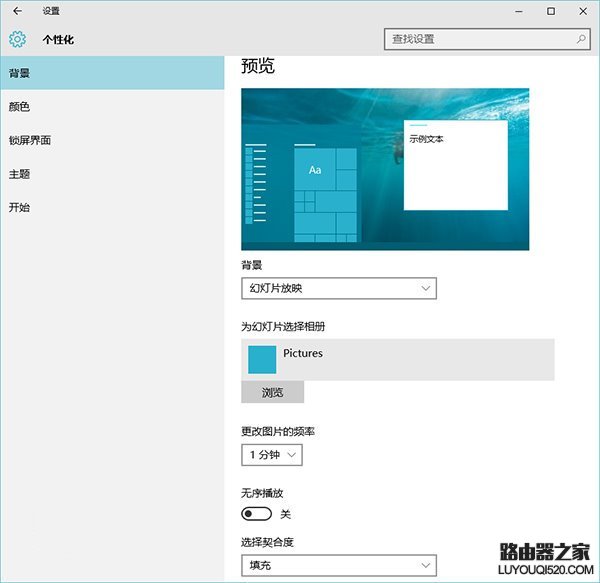Screen dimensions: 600x583
Task: Select 背景 in the sidebar
Action: [112, 73]
